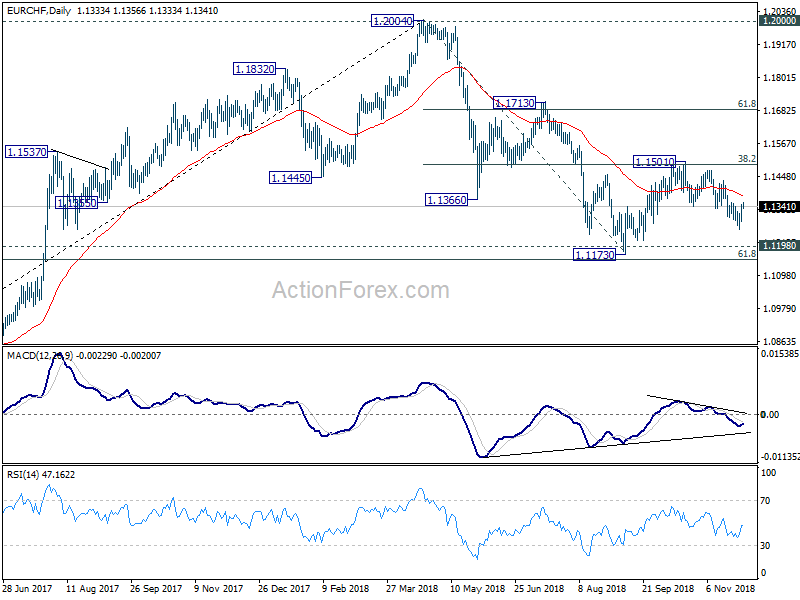Select the 1.11980 level tag on axis
Screen dimensions: 800x600
[x=779, y=245]
